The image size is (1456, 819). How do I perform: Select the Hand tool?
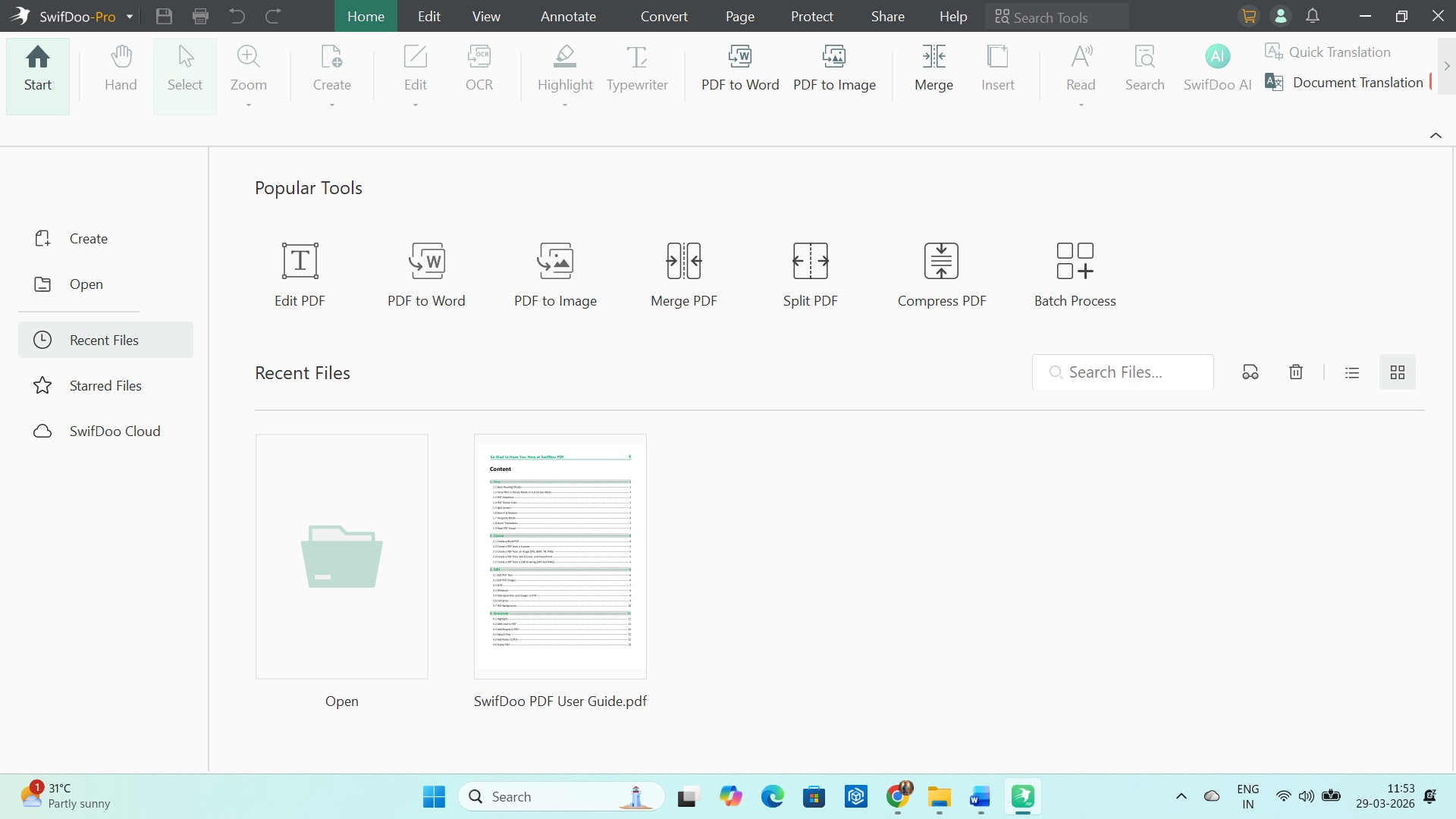pyautogui.click(x=120, y=68)
